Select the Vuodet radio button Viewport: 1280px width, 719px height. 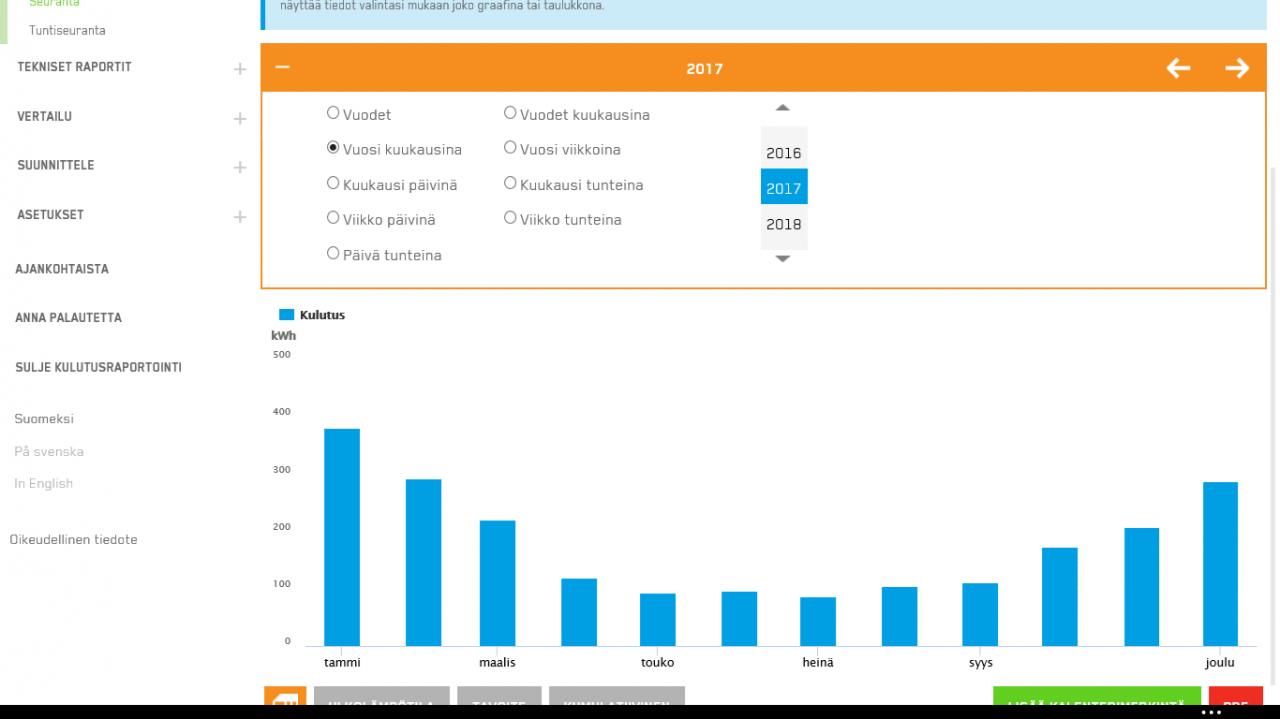click(x=334, y=114)
